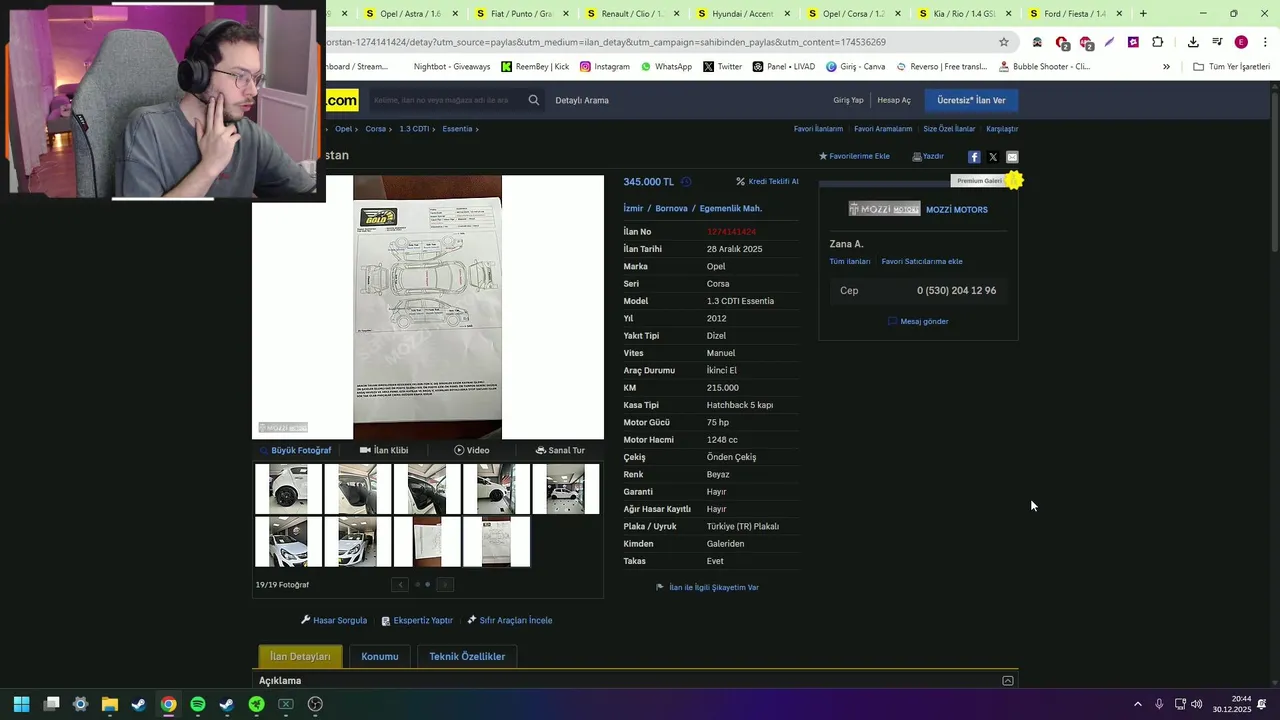
Task: Click the main expertise report photo
Action: point(427,307)
